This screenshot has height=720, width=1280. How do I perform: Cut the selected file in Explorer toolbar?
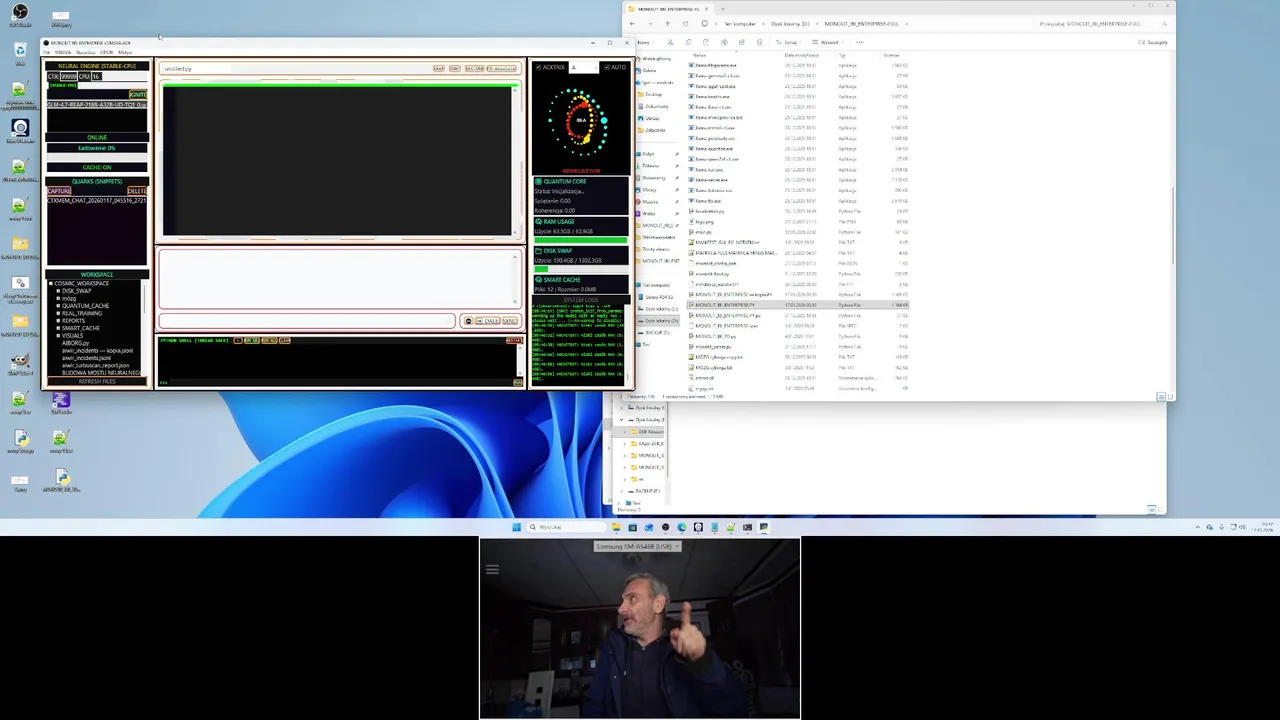pos(670,42)
